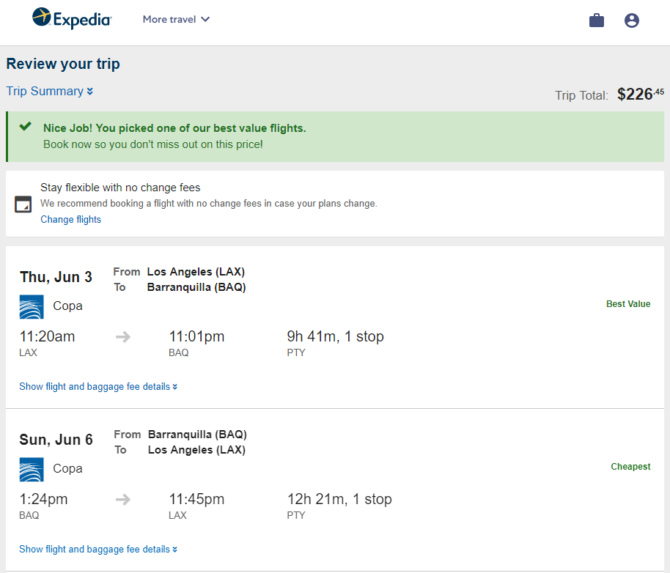The image size is (670, 573).
Task: Click the Expedia logo
Action: click(x=72, y=18)
